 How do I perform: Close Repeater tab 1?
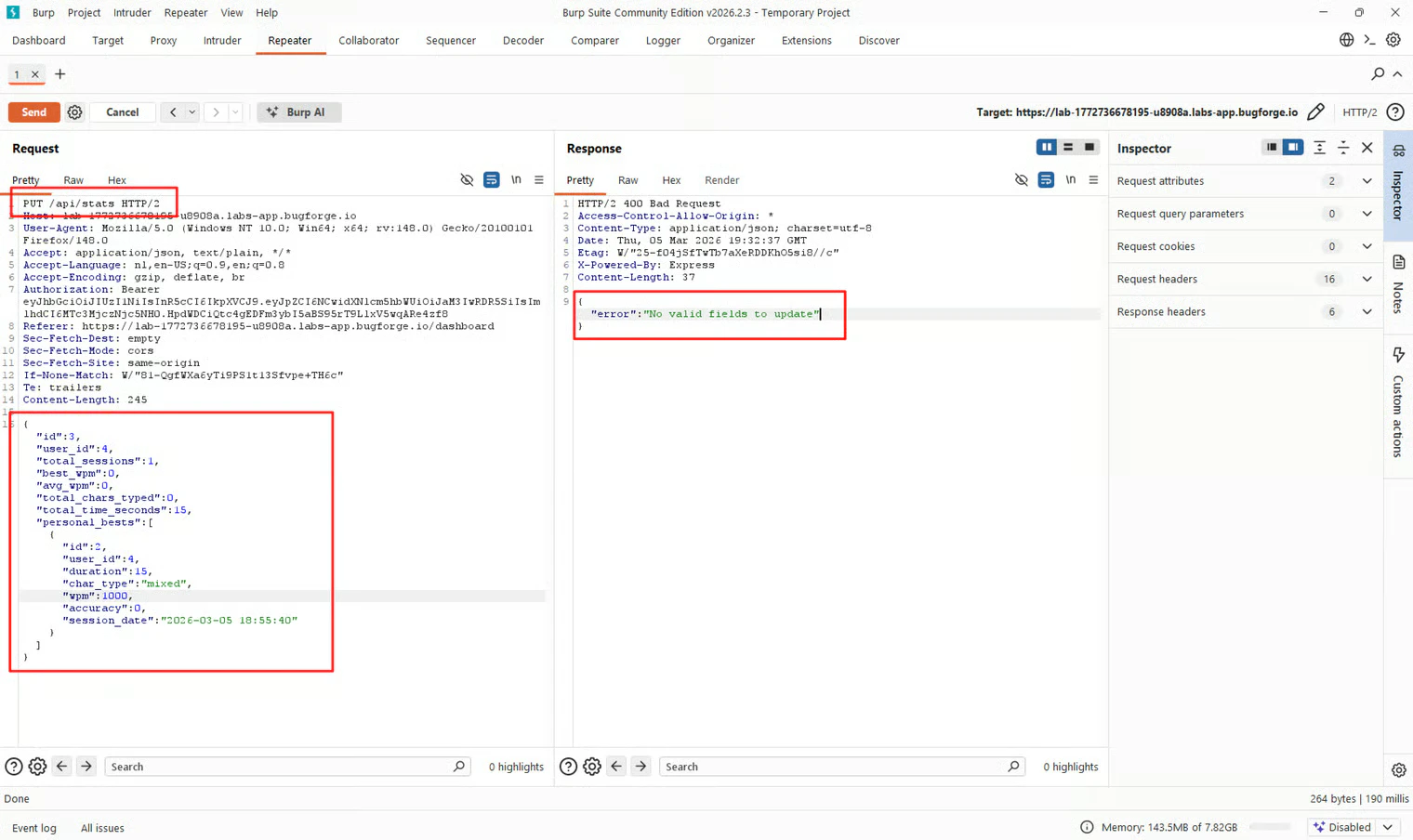(35, 74)
